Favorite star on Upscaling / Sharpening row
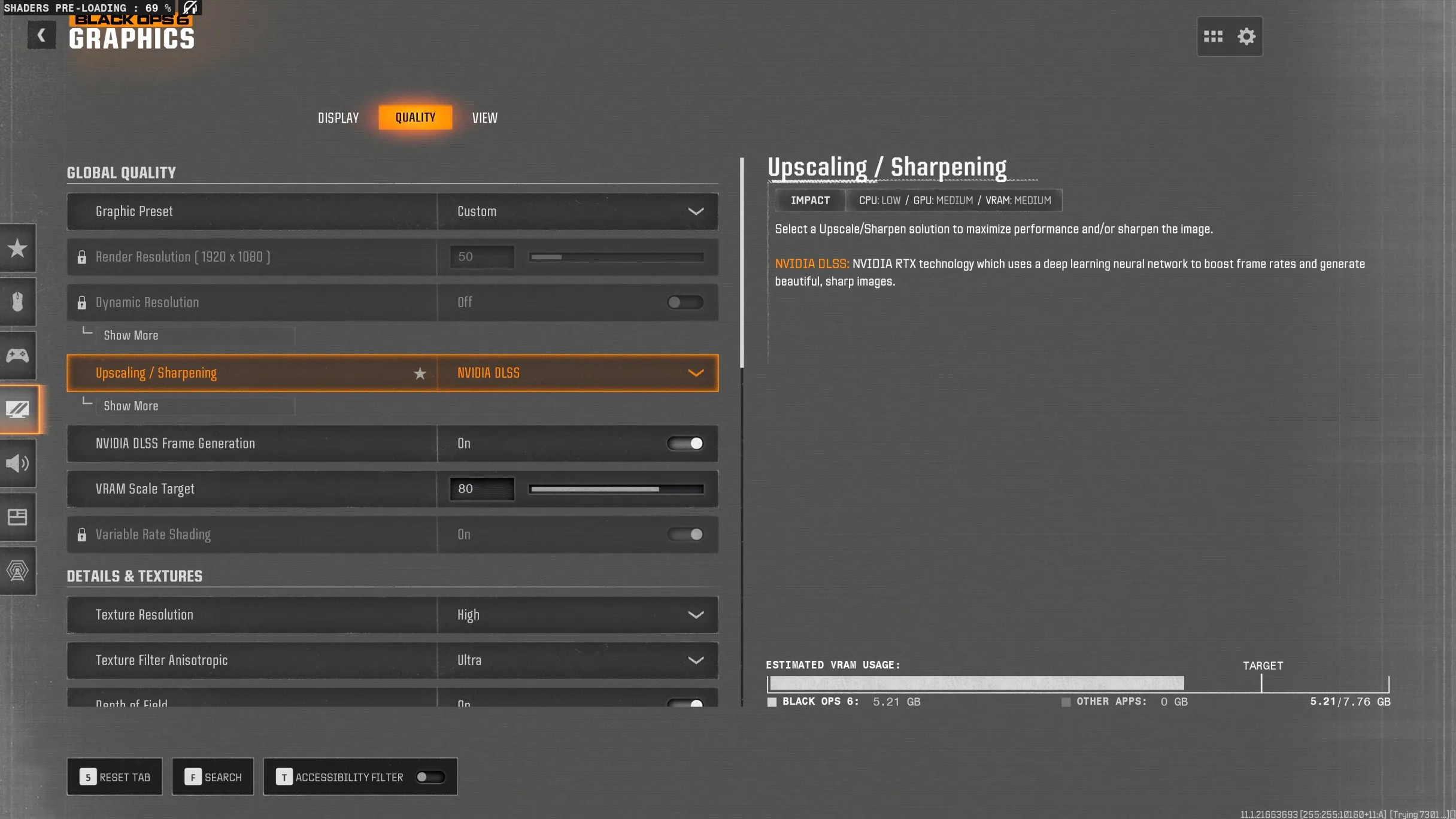 coord(420,374)
